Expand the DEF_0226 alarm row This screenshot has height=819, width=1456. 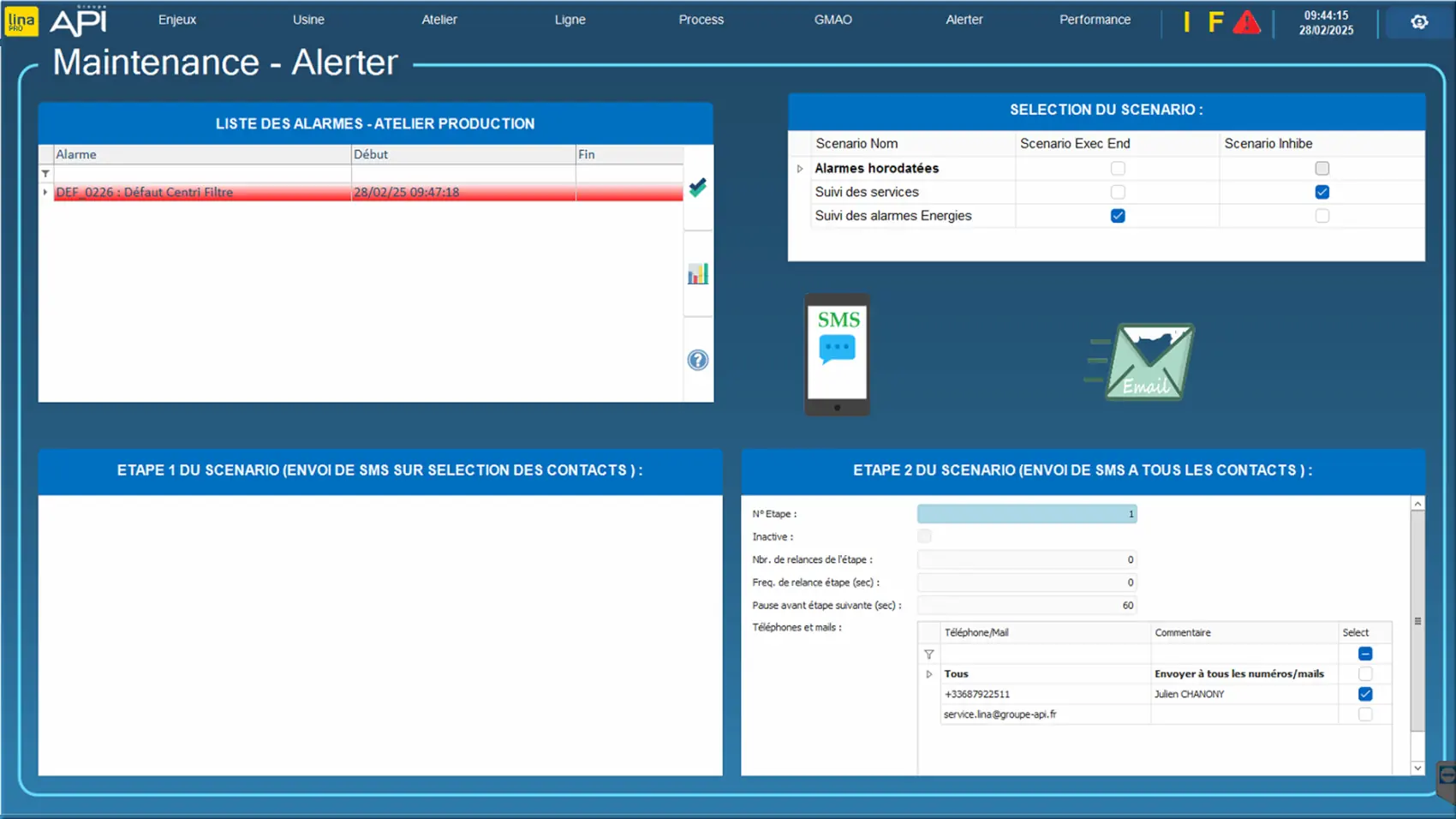(45, 192)
